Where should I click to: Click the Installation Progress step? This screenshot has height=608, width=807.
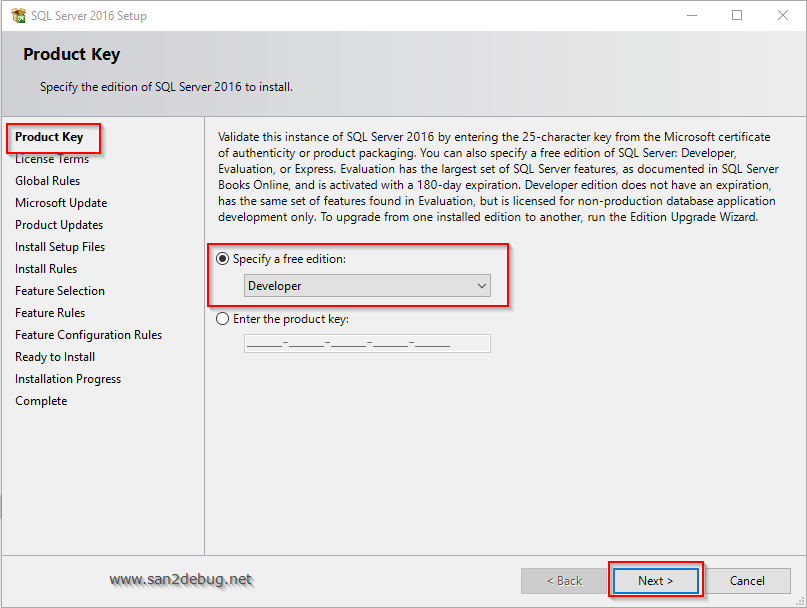[68, 379]
